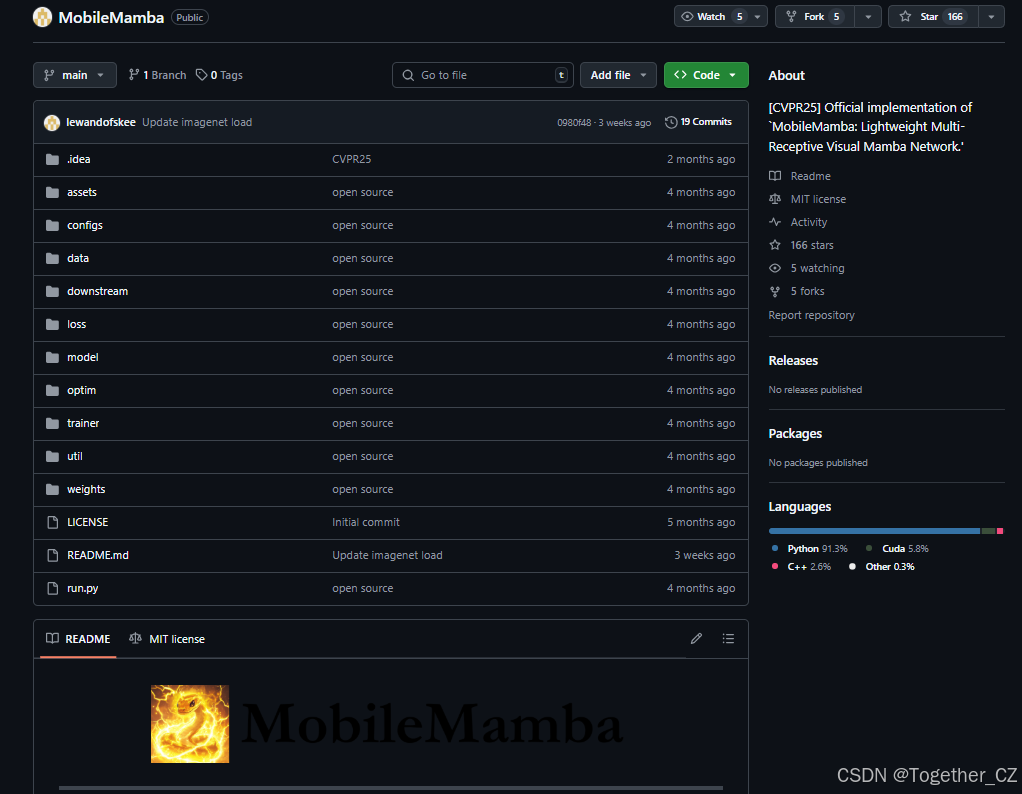Image resolution: width=1022 pixels, height=794 pixels.
Task: Open the 19 Commits history link
Action: (x=698, y=122)
